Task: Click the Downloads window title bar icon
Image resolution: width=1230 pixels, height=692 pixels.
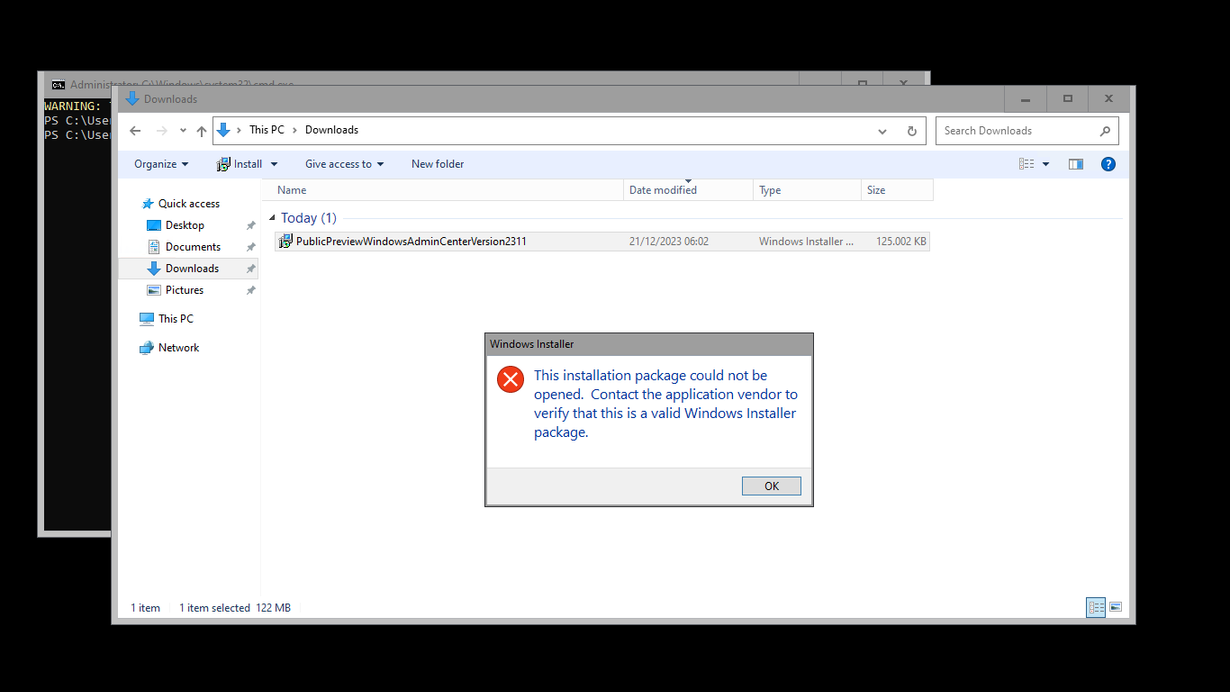Action: (132, 99)
